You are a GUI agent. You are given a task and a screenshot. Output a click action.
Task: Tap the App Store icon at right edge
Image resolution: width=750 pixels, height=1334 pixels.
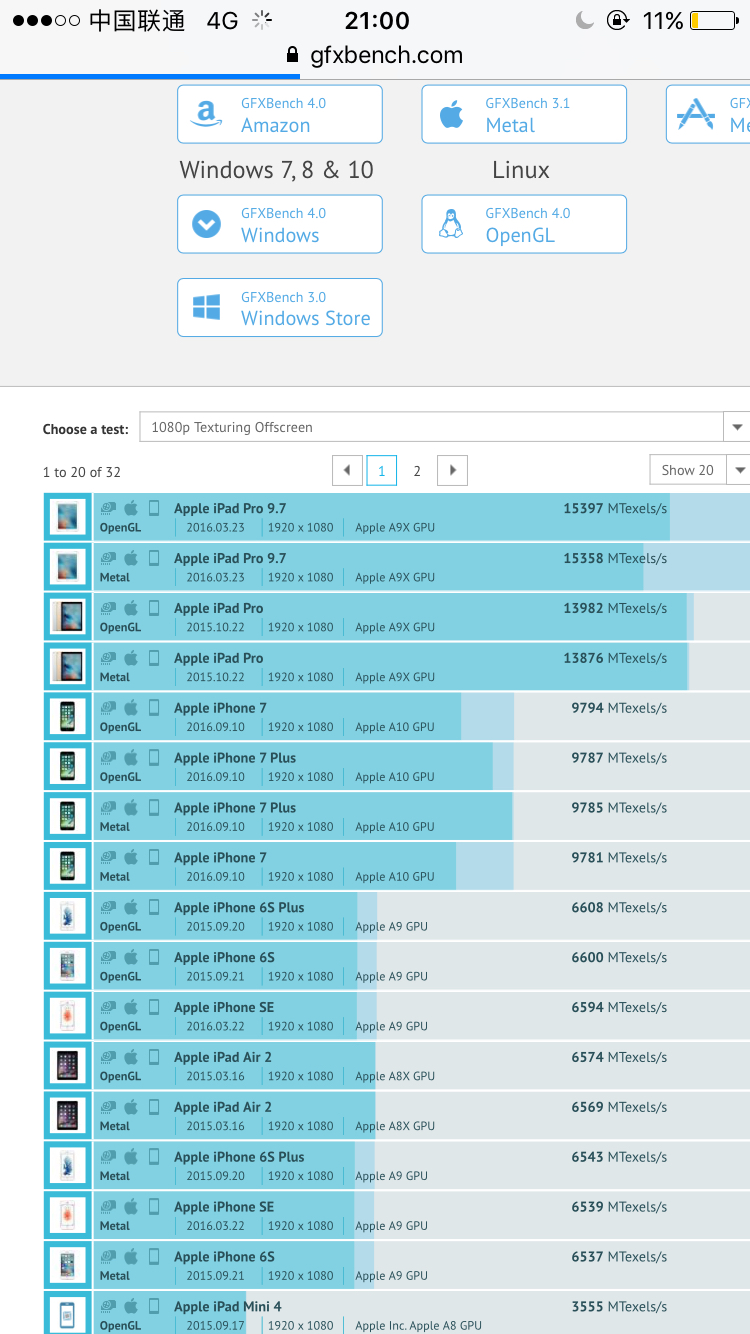696,114
